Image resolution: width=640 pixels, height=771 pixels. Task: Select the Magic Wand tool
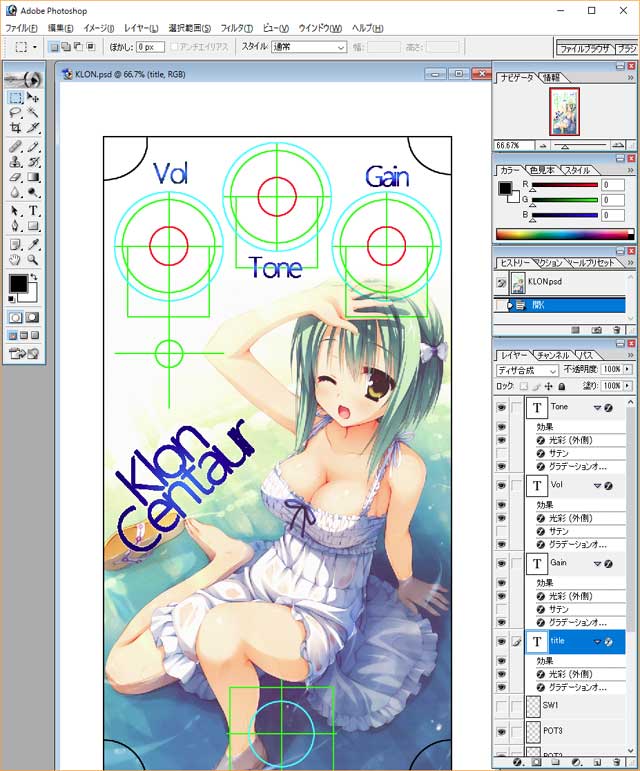click(33, 113)
